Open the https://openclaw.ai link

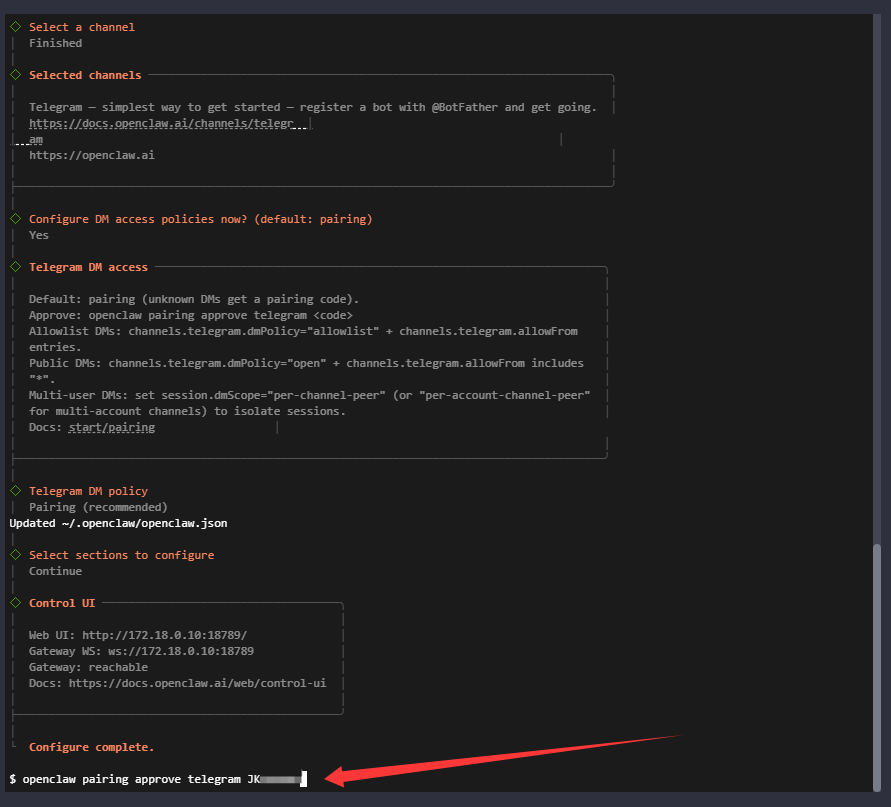(91, 155)
